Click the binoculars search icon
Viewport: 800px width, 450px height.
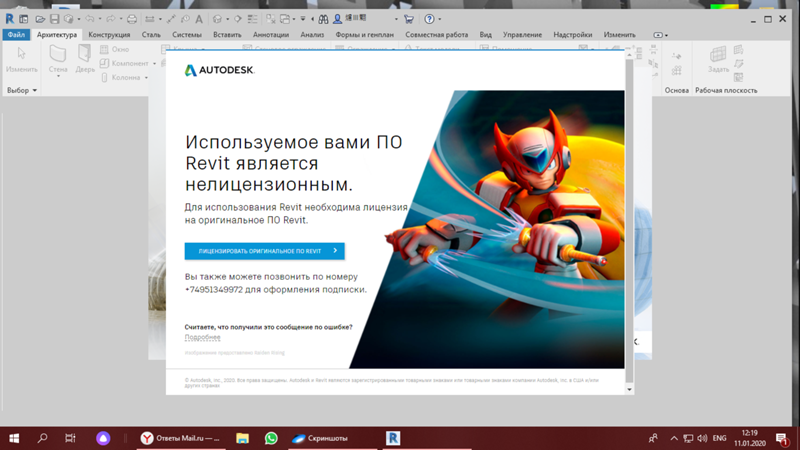click(323, 19)
